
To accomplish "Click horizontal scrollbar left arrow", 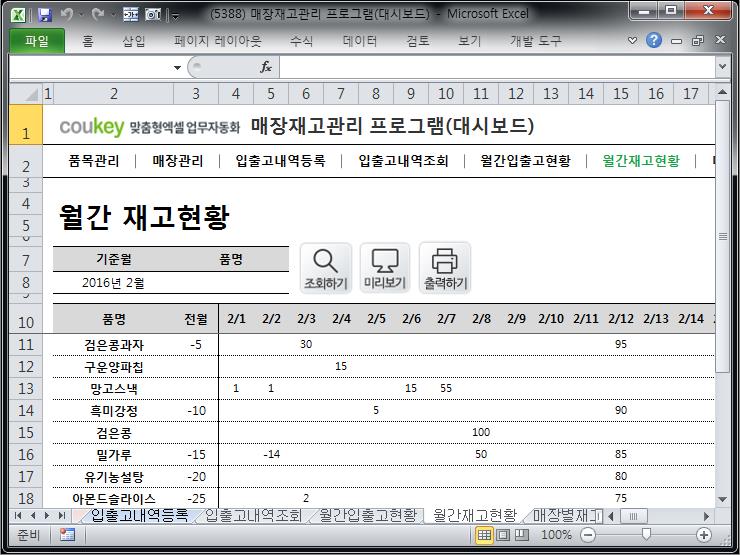I will pyautogui.click(x=611, y=516).
